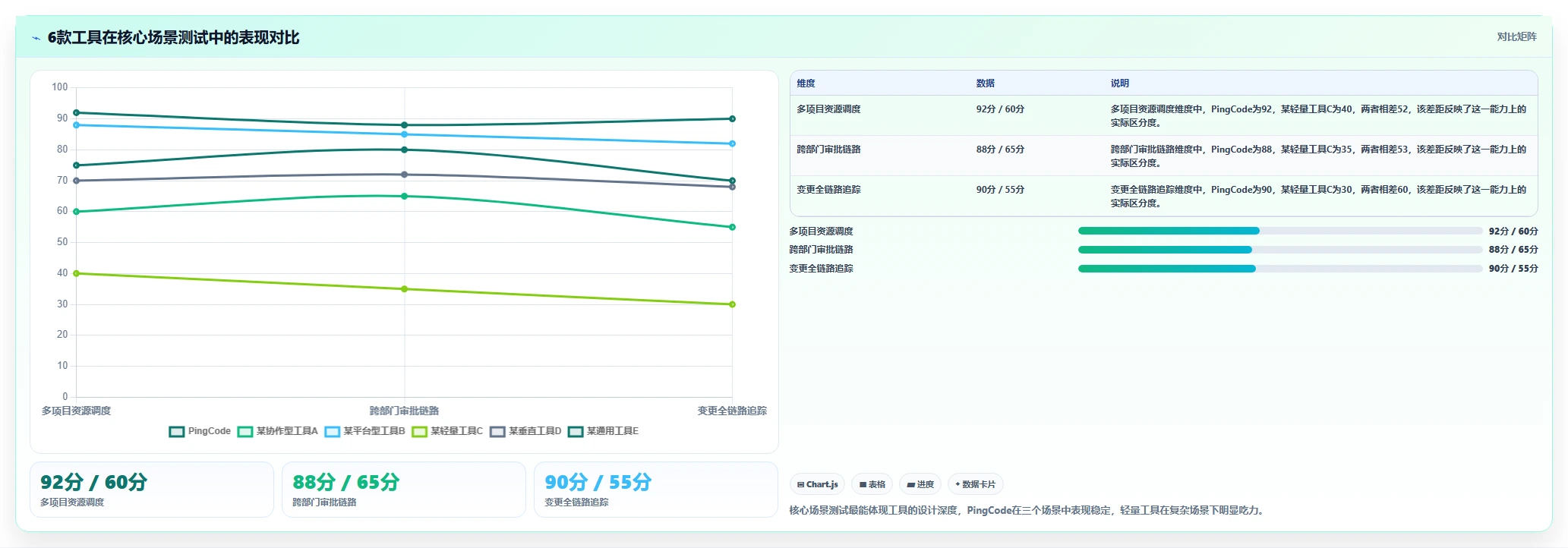Click 某平台型工具B point at 多项目资源调度
This screenshot has width=1568, height=548.
pyautogui.click(x=76, y=125)
